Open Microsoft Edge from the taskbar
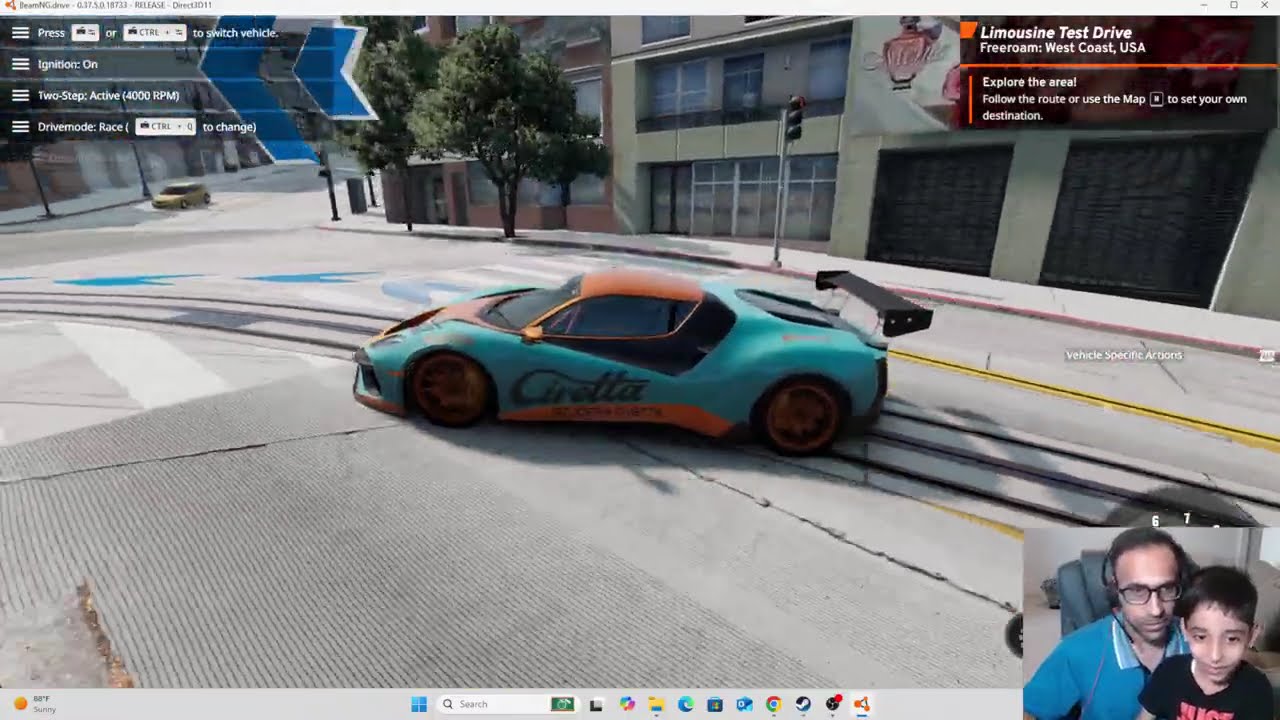 pyautogui.click(x=685, y=704)
